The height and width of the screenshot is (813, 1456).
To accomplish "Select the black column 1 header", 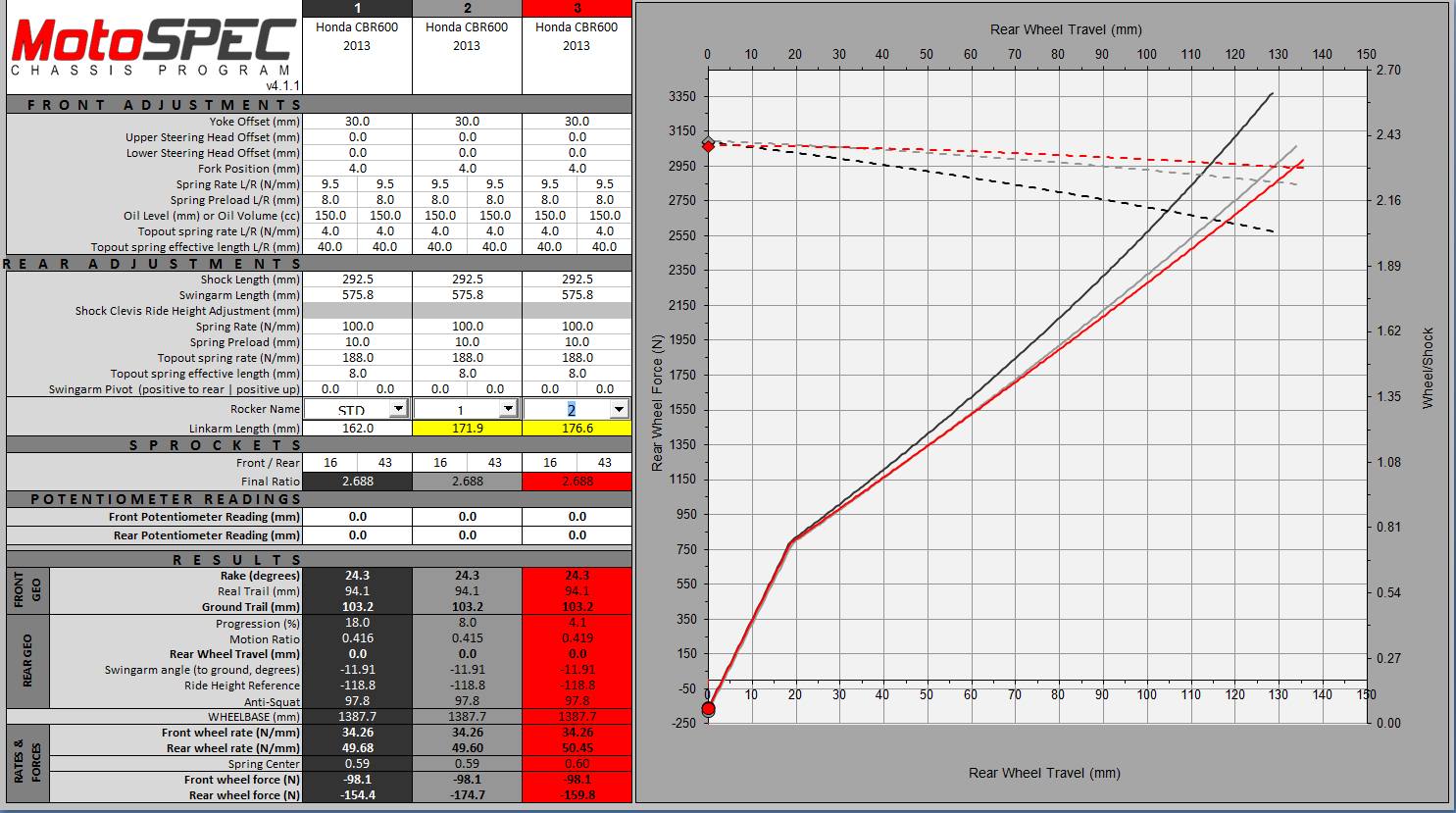I will 357,8.
